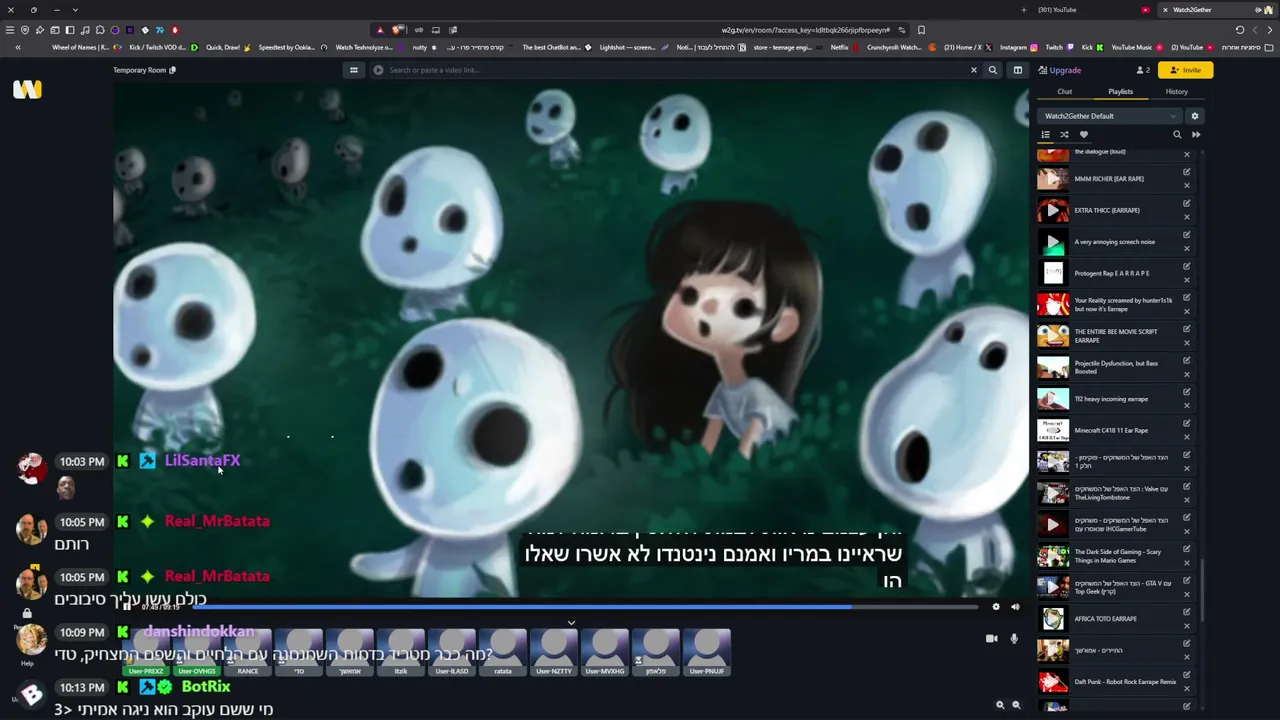The image size is (1280, 720).
Task: Open the BotRix chat username
Action: 206,687
